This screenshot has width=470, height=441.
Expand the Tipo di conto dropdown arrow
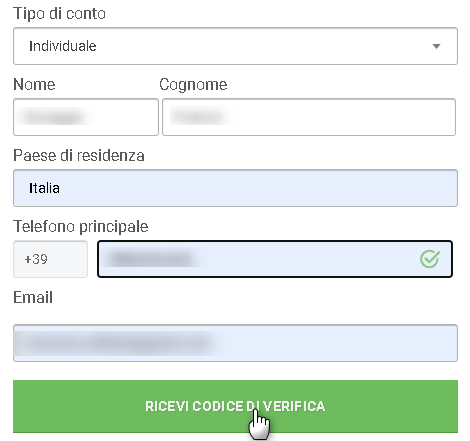436,46
